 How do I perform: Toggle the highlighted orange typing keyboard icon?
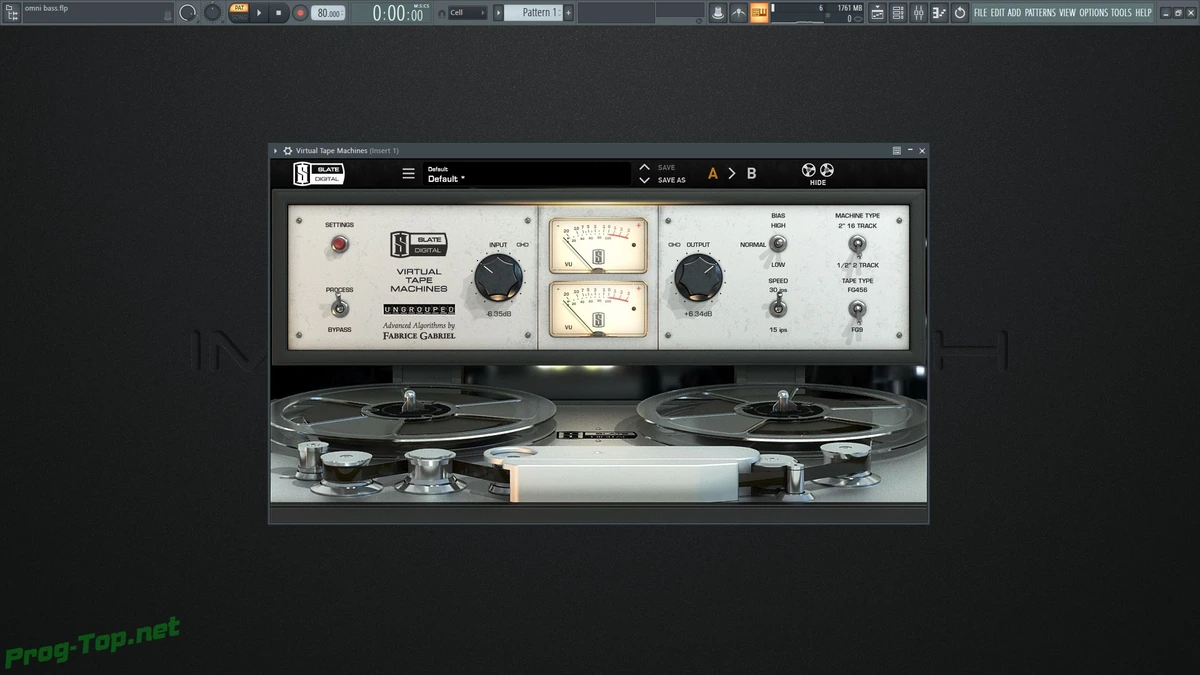click(761, 13)
